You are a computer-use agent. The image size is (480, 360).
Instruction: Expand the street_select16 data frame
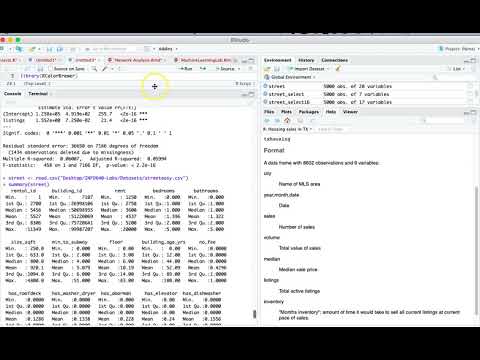(x=265, y=102)
